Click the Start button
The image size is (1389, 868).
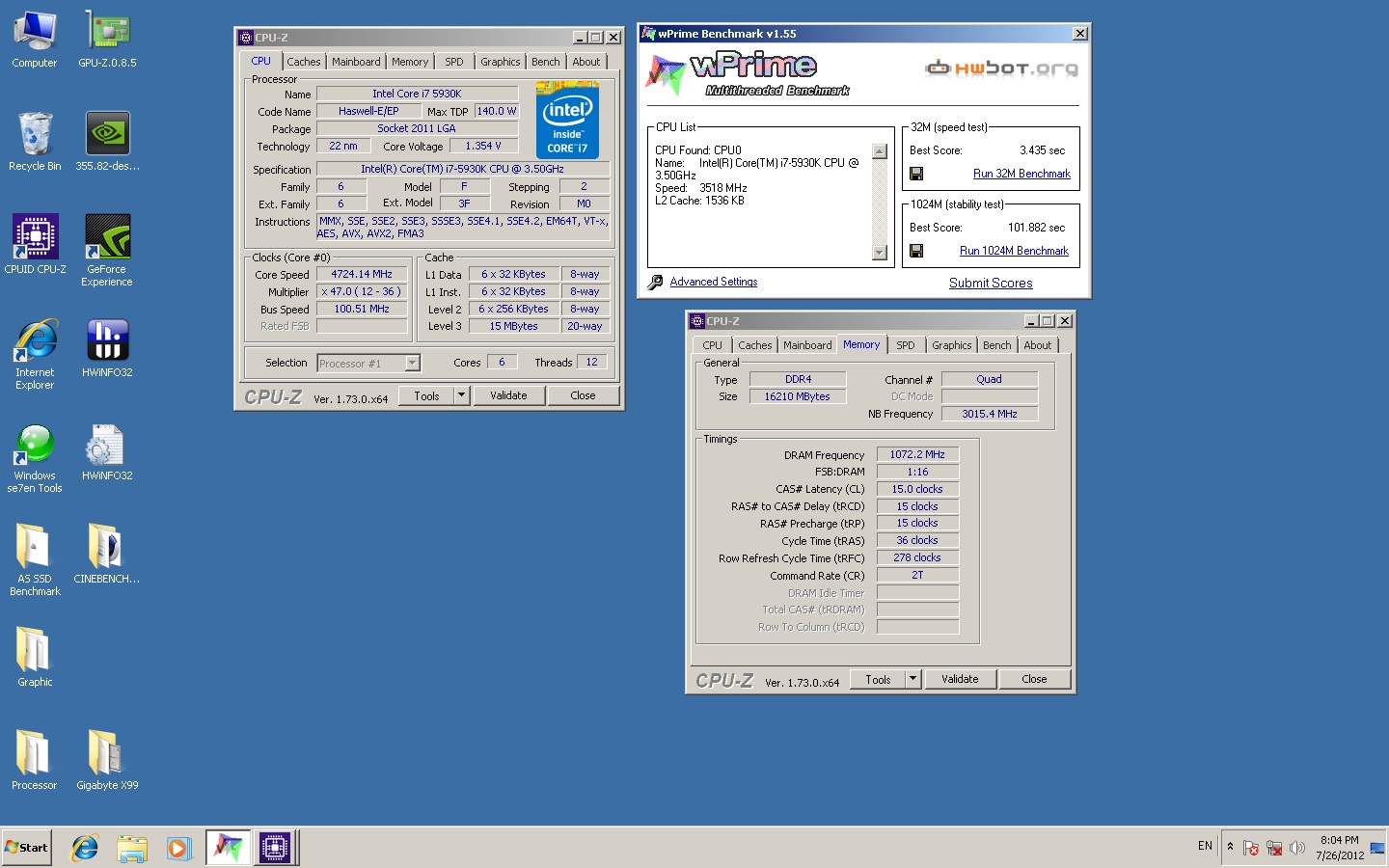[x=26, y=848]
